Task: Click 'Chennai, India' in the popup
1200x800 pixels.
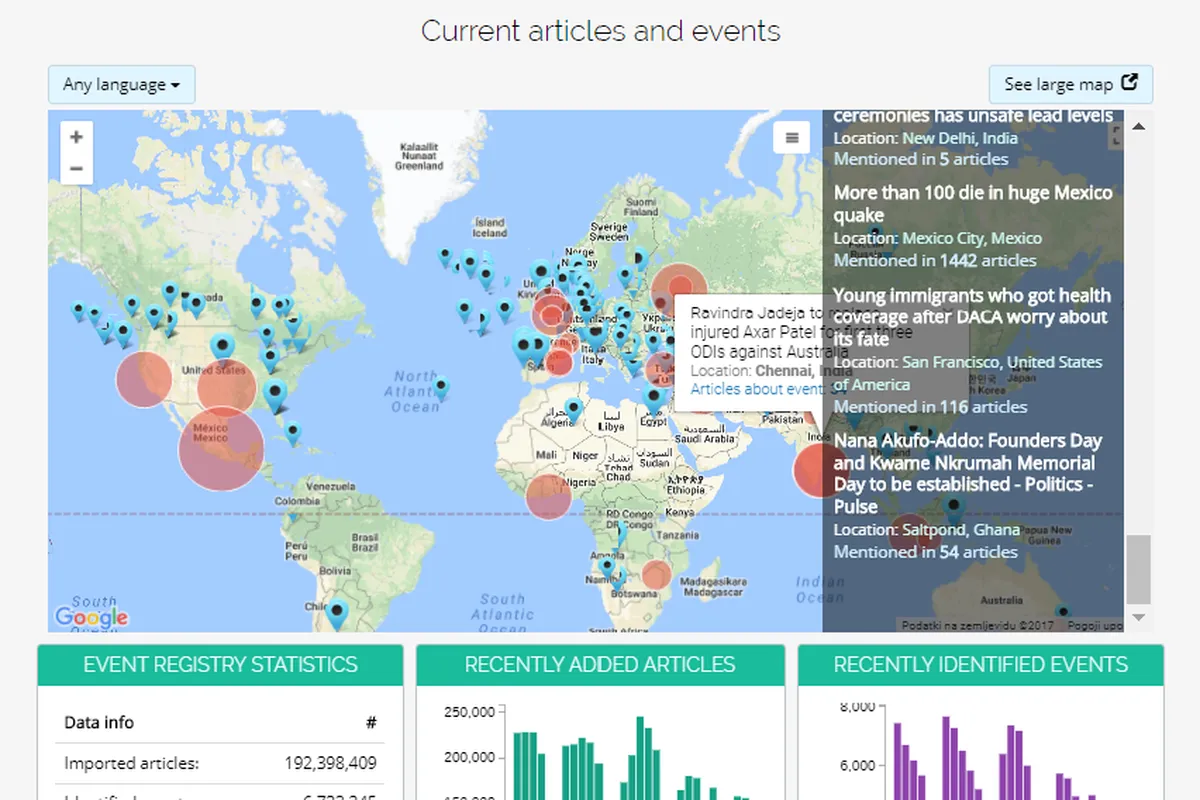Action: (x=805, y=371)
